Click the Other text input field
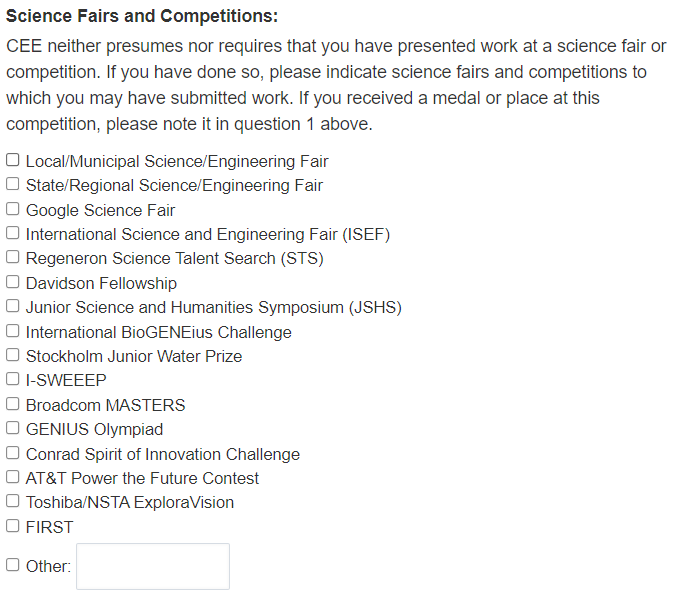This screenshot has width=677, height=603. [153, 566]
